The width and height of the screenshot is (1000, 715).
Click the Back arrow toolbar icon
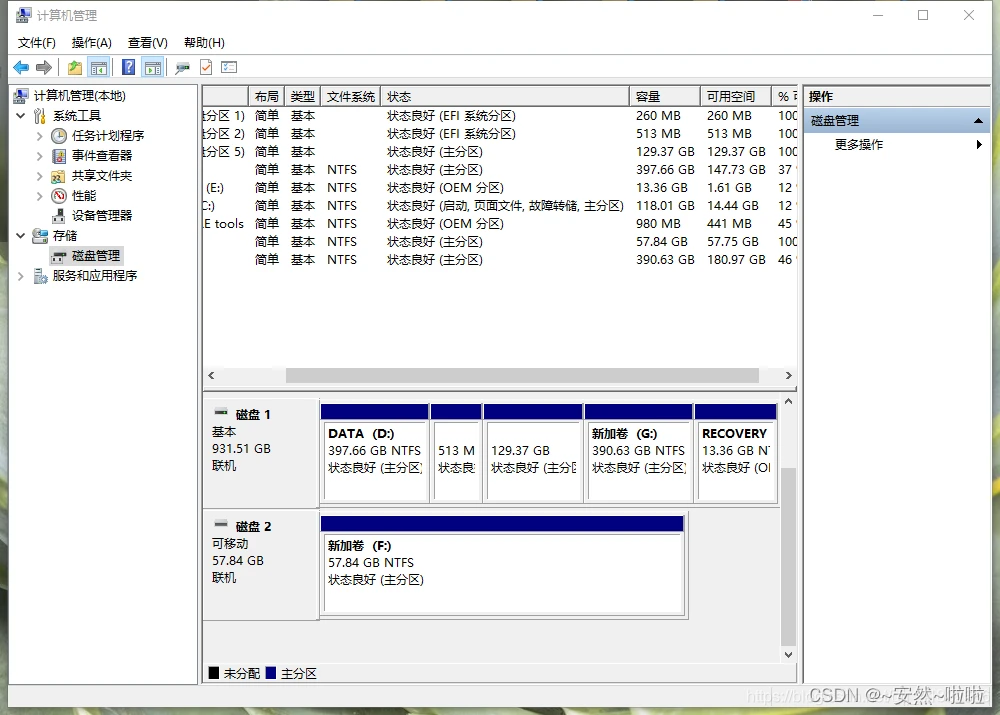pyautogui.click(x=21, y=67)
